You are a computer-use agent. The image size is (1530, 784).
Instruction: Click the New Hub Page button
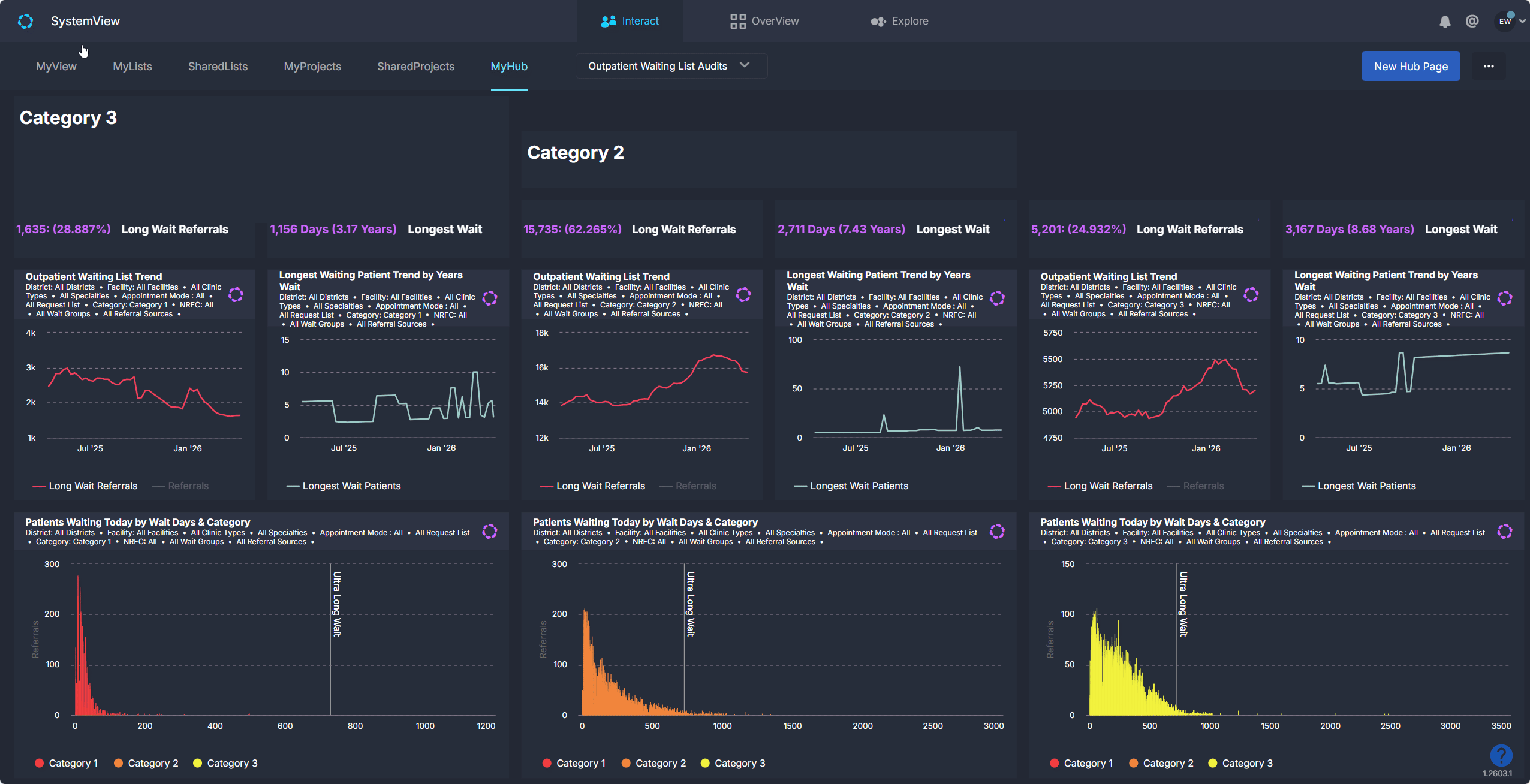1410,66
